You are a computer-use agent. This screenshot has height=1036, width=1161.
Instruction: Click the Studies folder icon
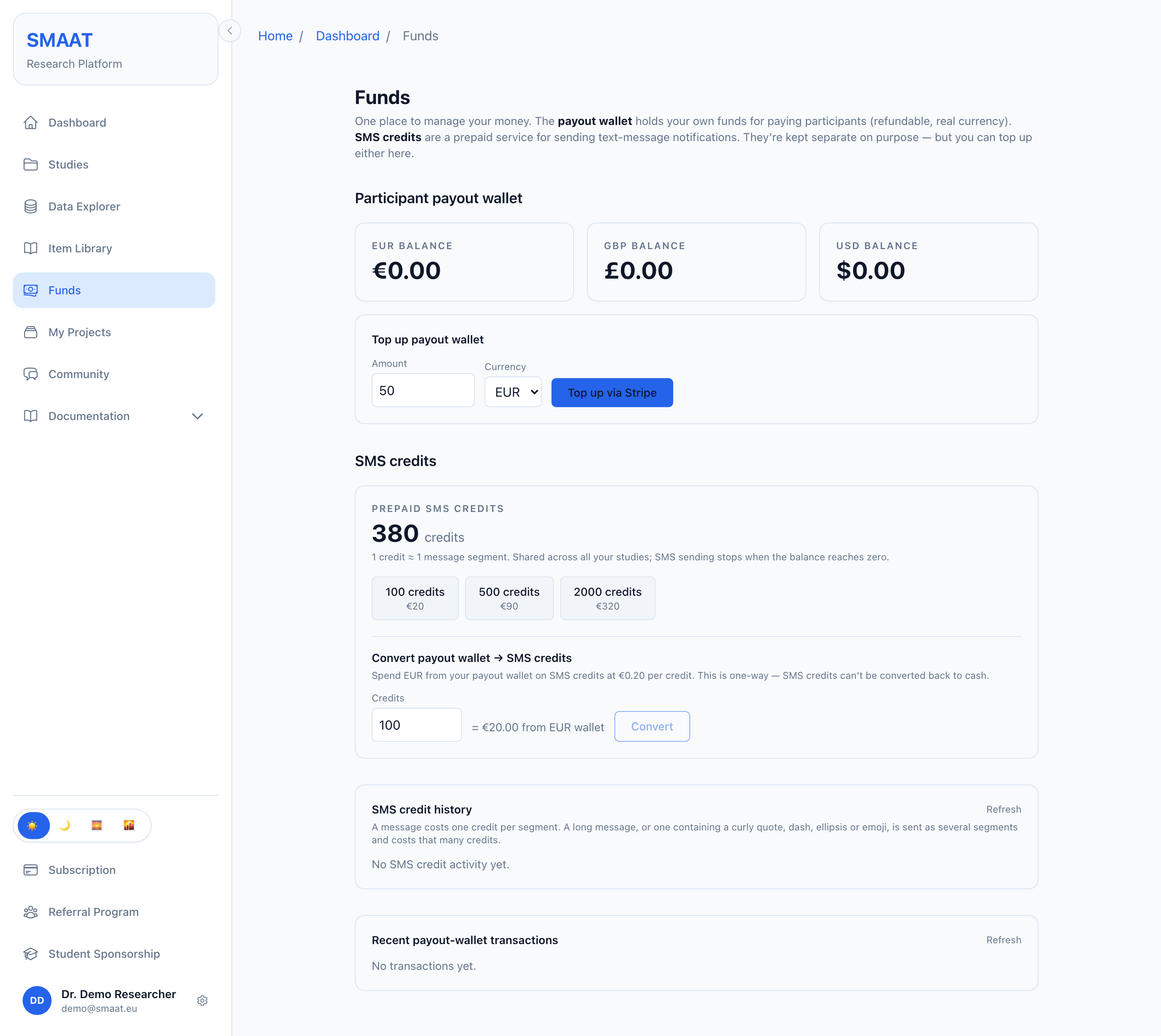[31, 164]
